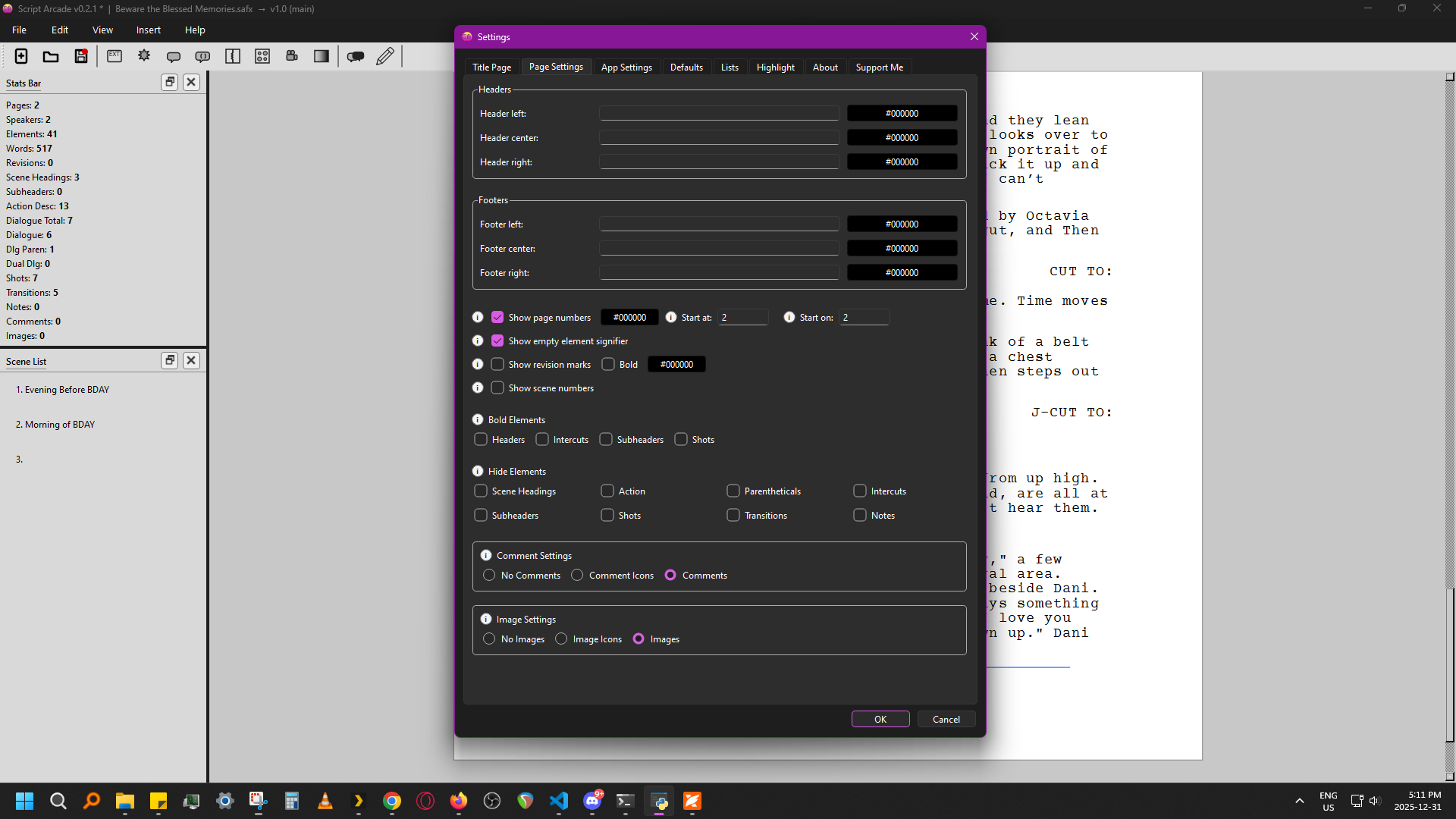Click the Footer center text field
Screen dimensions: 1456x819
(719, 248)
